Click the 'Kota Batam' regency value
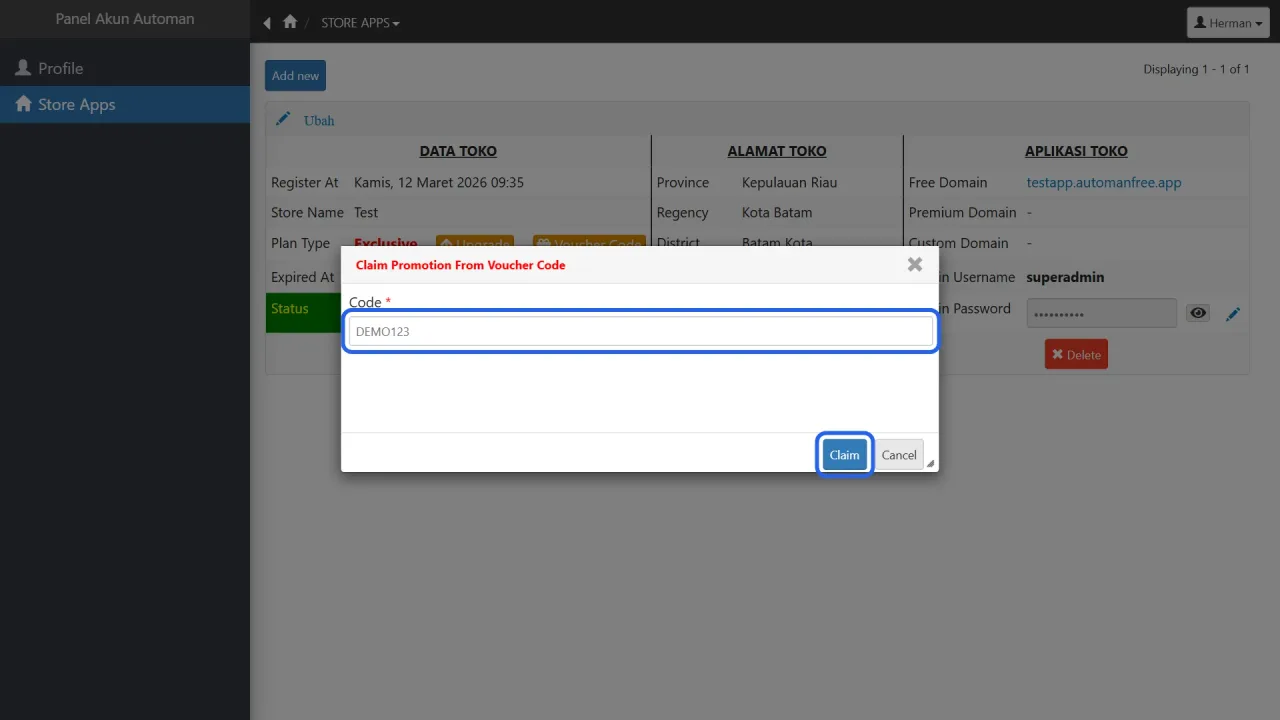Image resolution: width=1280 pixels, height=720 pixels. pos(777,212)
